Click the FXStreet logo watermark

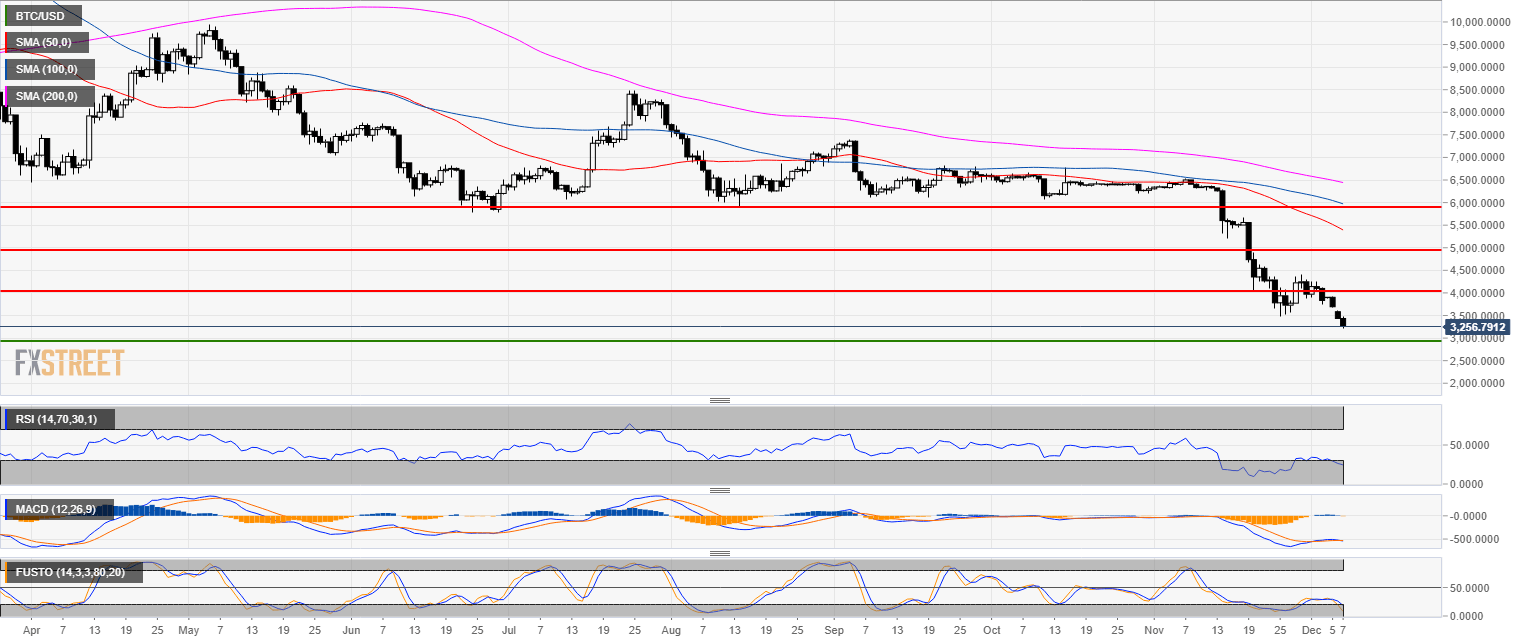click(x=70, y=362)
